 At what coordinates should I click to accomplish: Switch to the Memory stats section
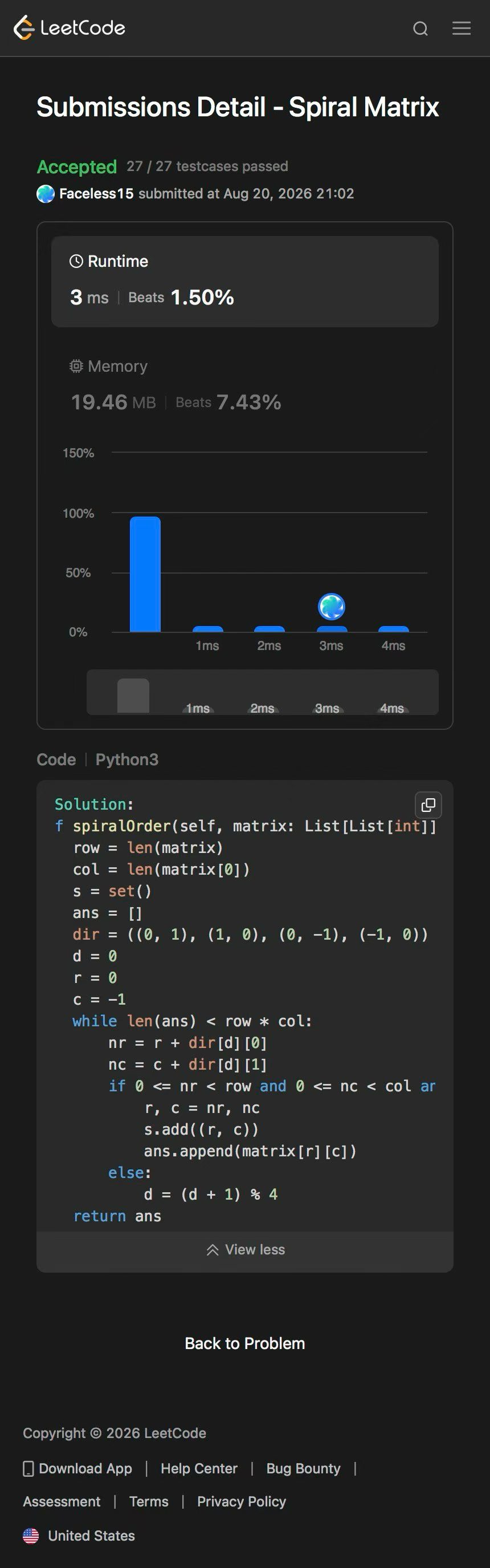coord(244,385)
